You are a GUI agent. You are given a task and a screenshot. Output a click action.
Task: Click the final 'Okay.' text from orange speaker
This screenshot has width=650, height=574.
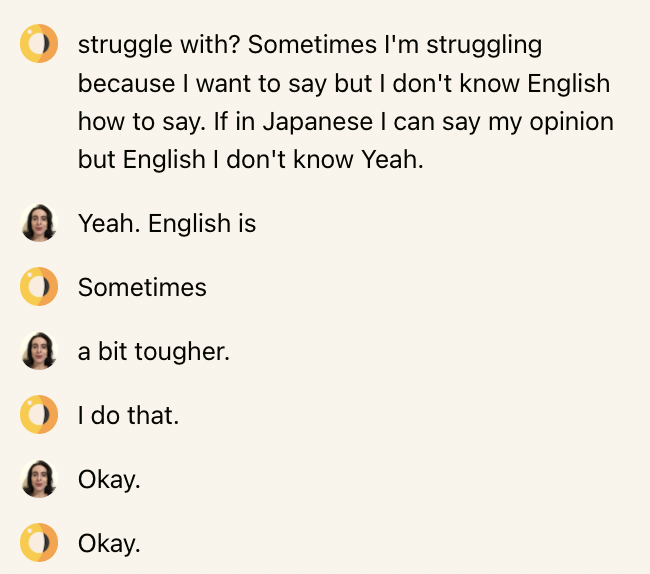[x=109, y=544]
